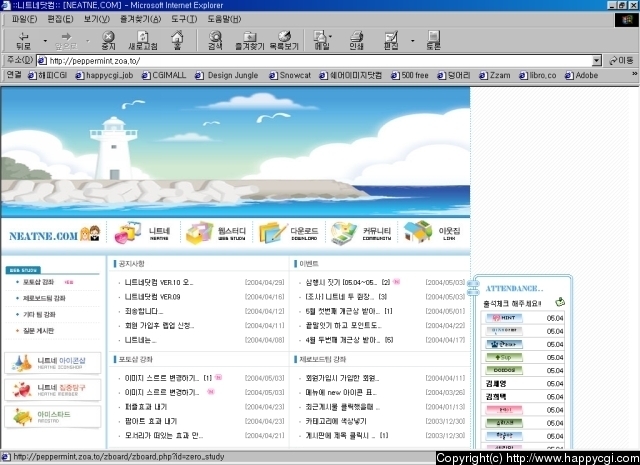Click the Edit (편집) toolbar icon
Image resolution: width=640 pixels, height=465 pixels.
[x=391, y=41]
